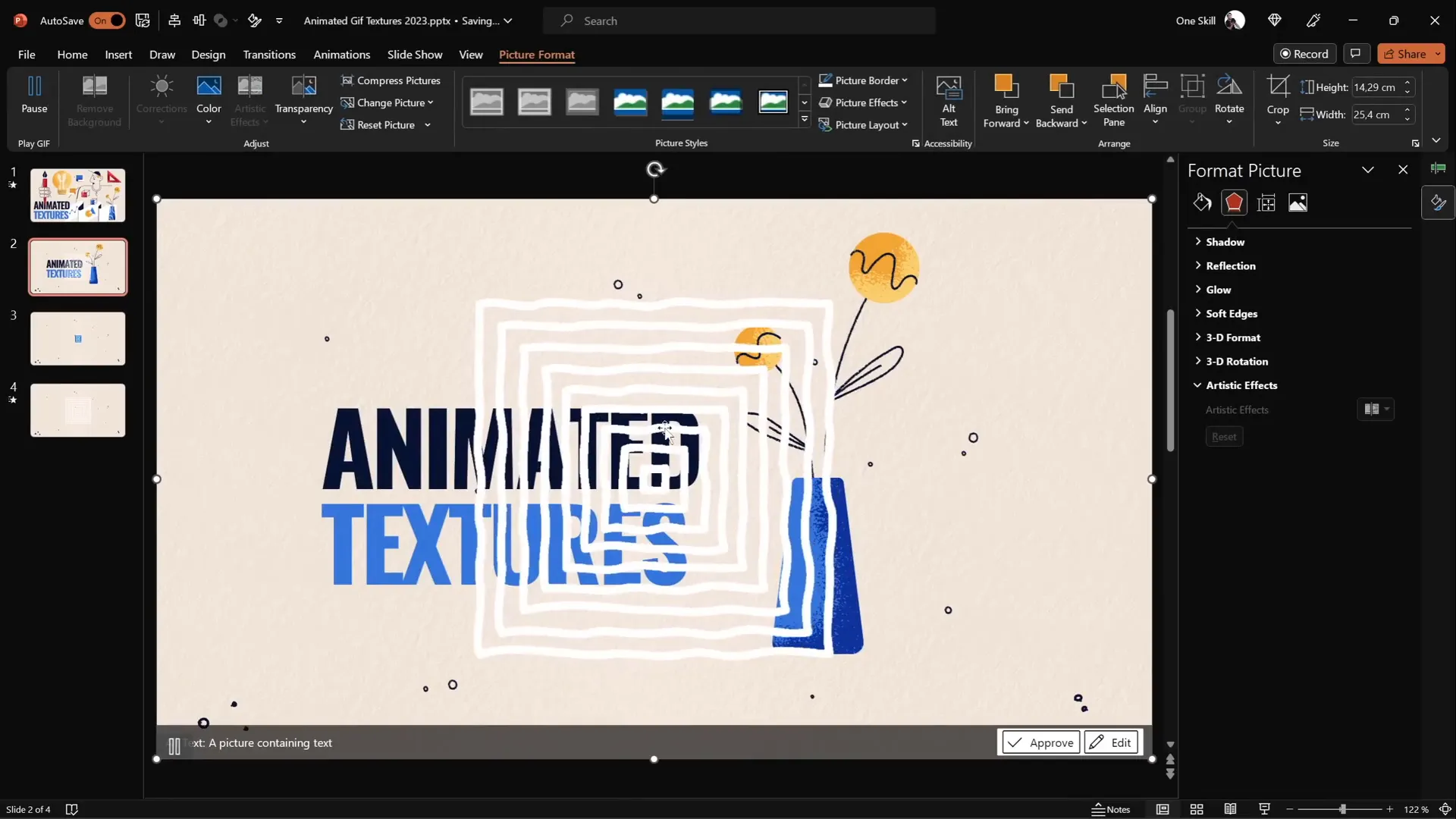Viewport: 1456px width, 819px height.
Task: Edit the suggested alt text
Action: click(1111, 742)
